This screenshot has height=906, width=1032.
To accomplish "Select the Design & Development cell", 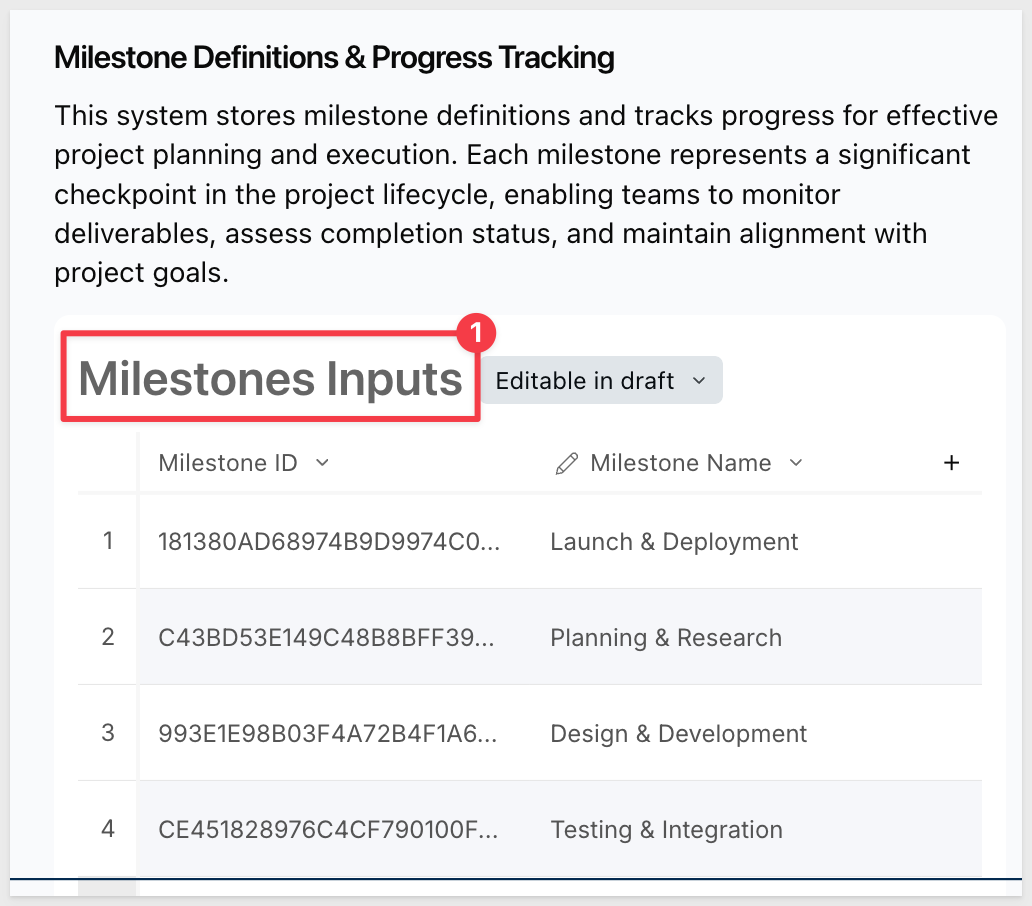I will pos(679,734).
